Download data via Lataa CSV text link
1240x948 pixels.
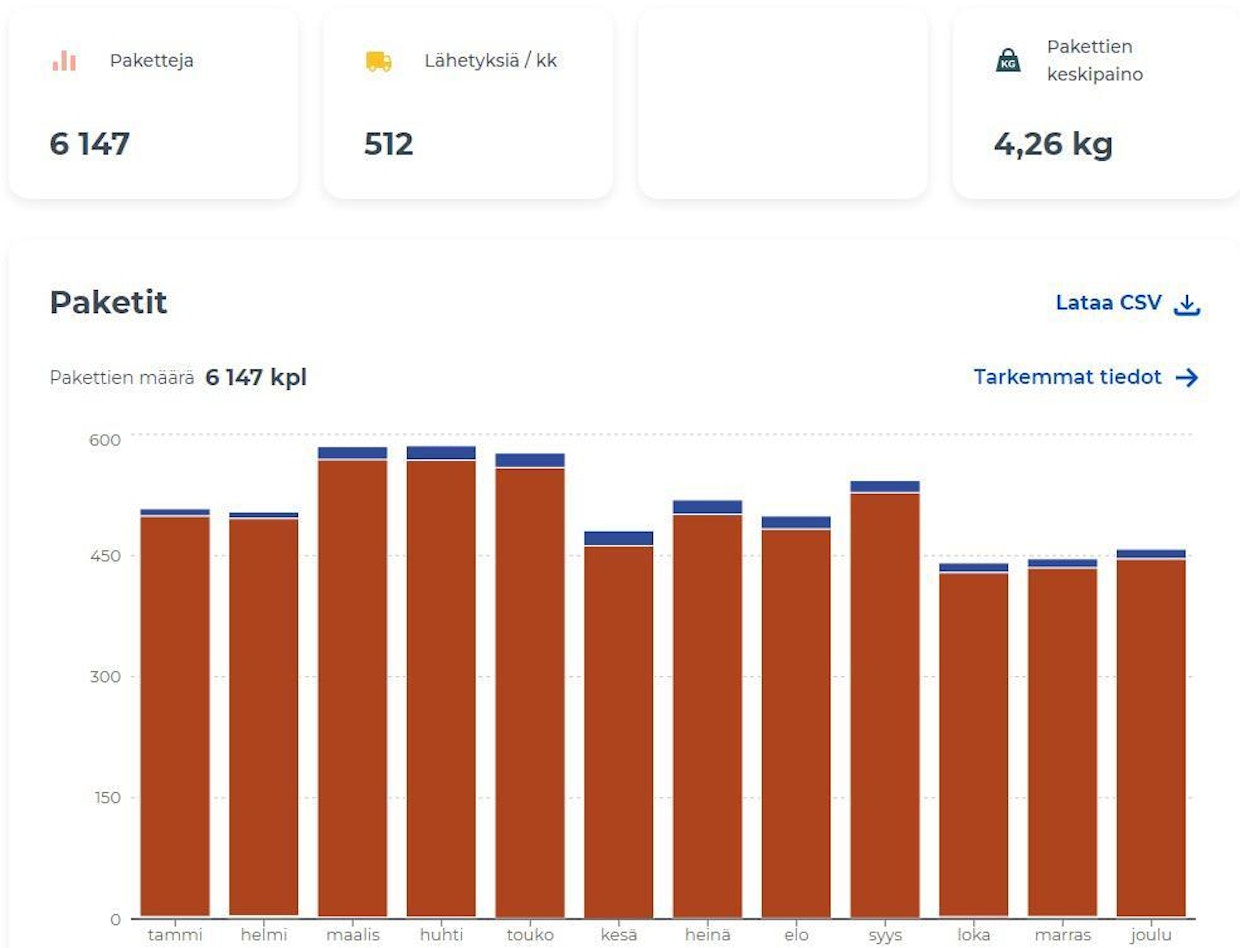point(1108,303)
